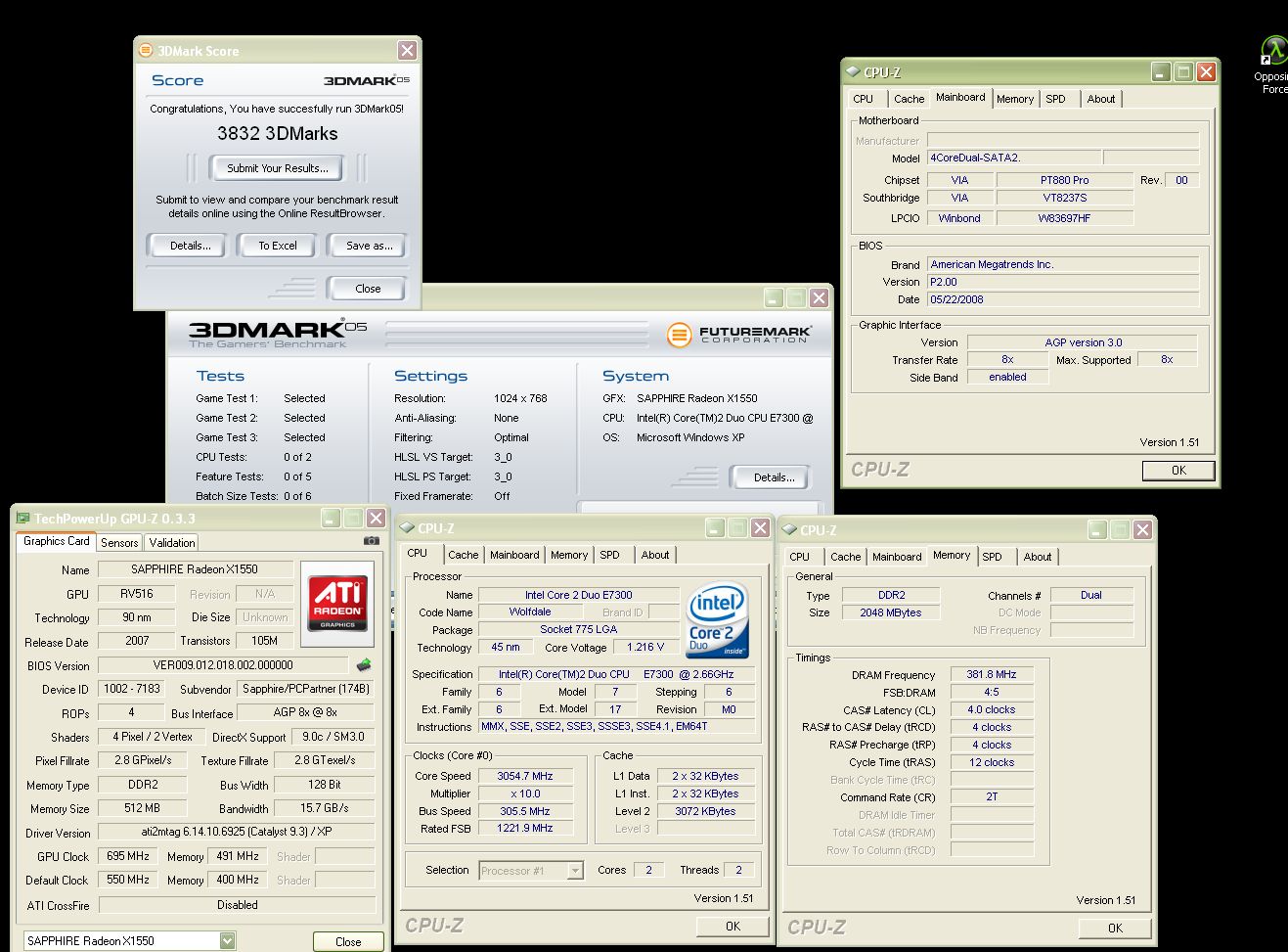Click the Bus Interface AGP 8x field

point(305,712)
